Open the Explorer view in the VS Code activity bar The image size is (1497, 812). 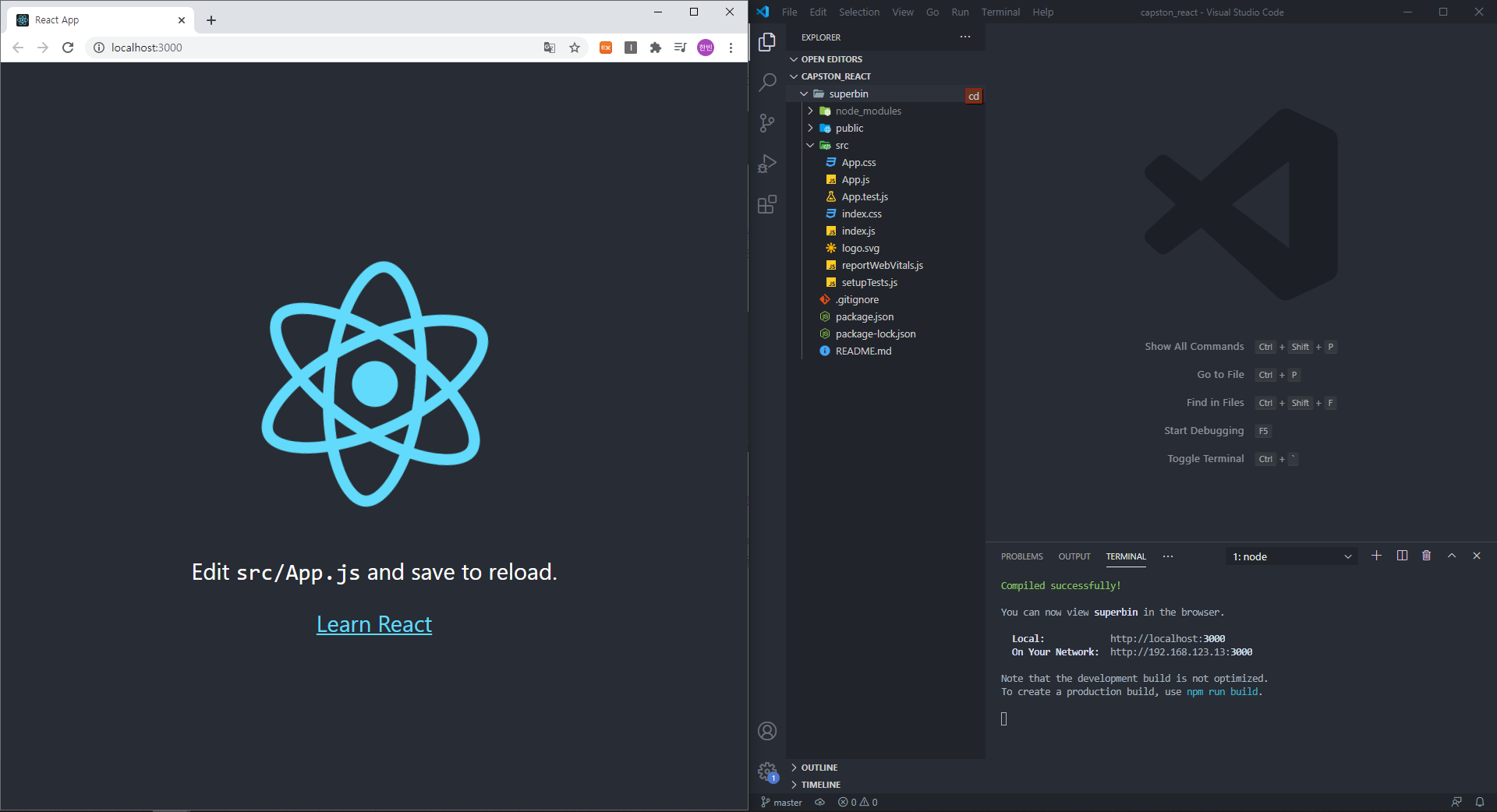(x=767, y=41)
